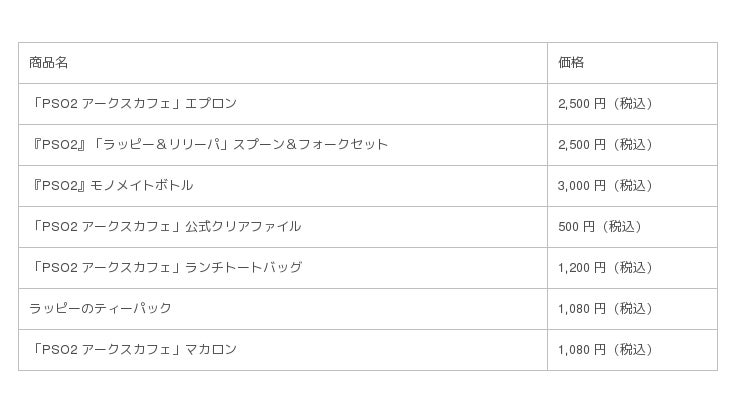Image resolution: width=740 pixels, height=411 pixels.
Task: Click 「PSO2 アークスカフェ」 in the エプロン row
Action: point(104,104)
